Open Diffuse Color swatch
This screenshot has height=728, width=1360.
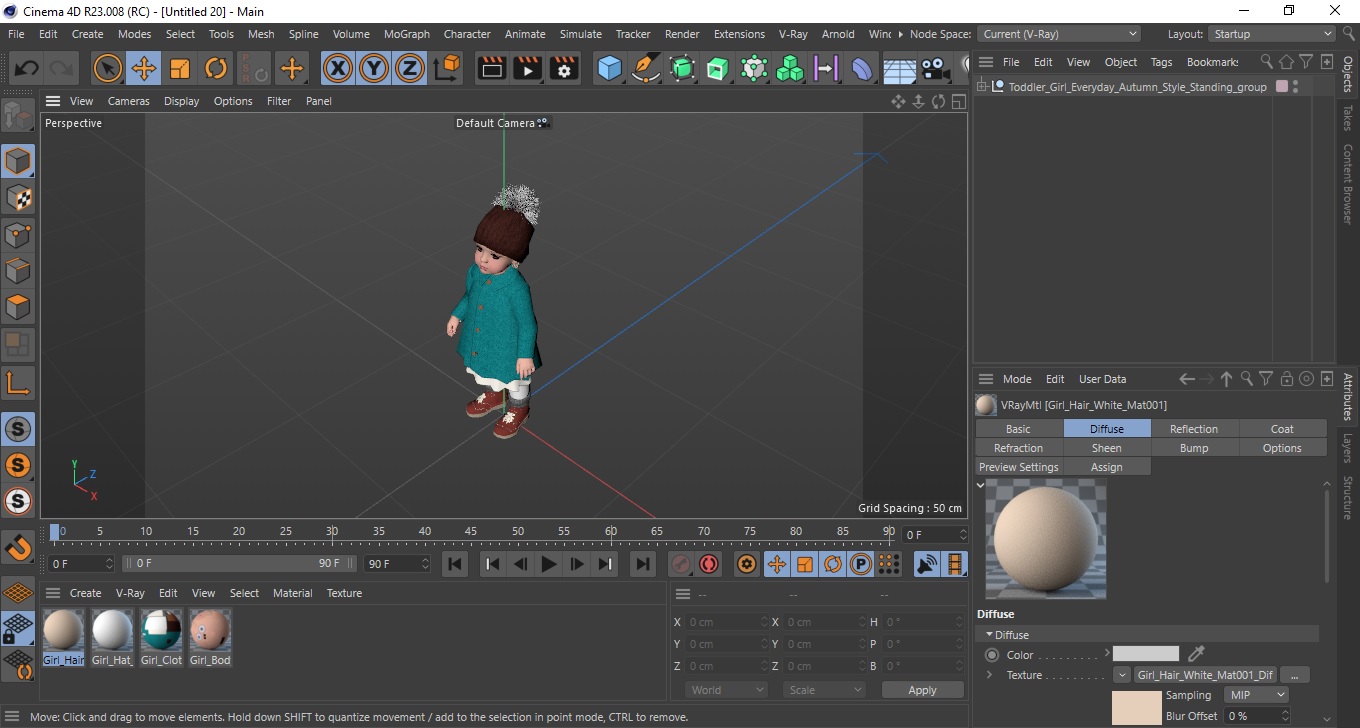tap(1146, 654)
